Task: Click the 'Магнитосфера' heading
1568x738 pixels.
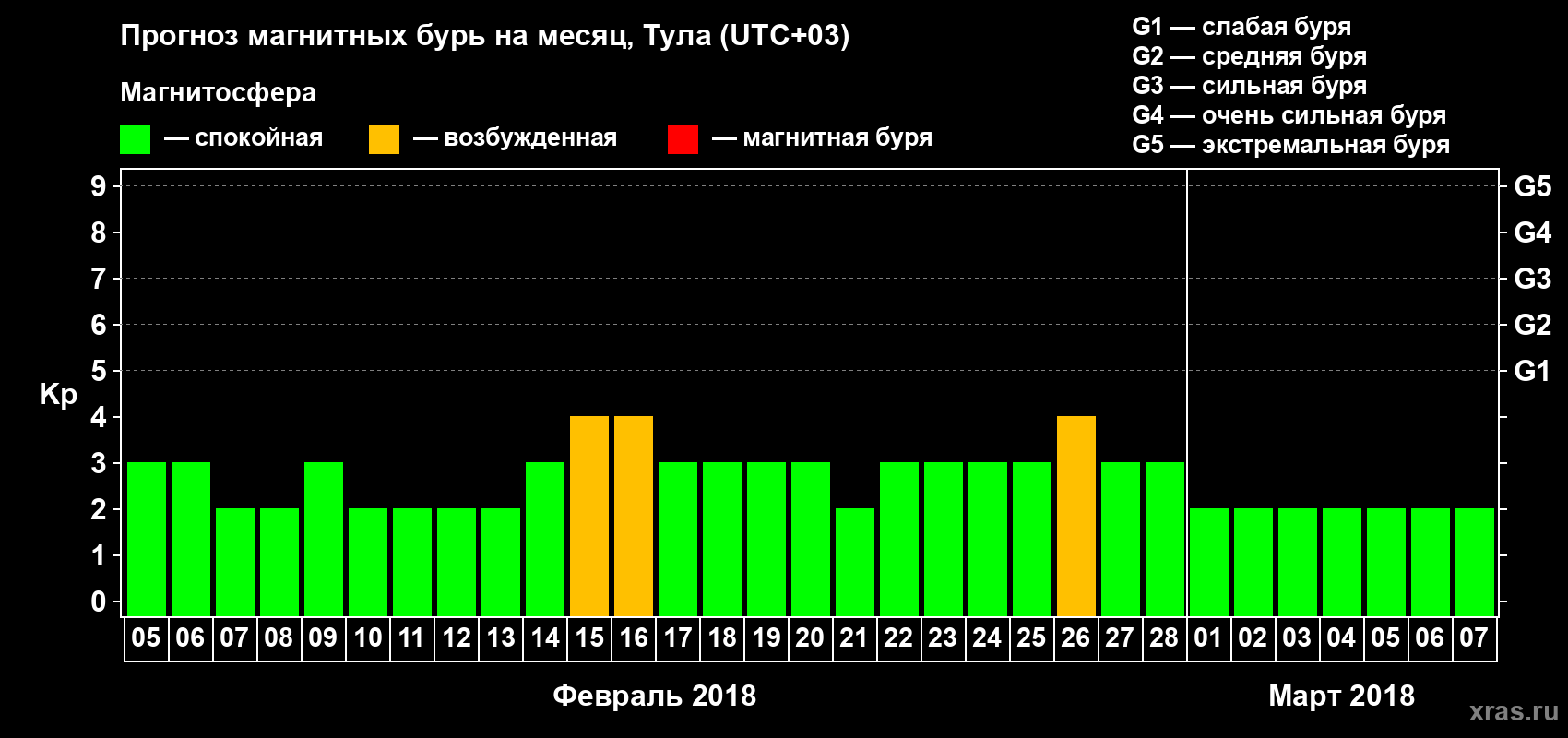Action: pos(218,93)
